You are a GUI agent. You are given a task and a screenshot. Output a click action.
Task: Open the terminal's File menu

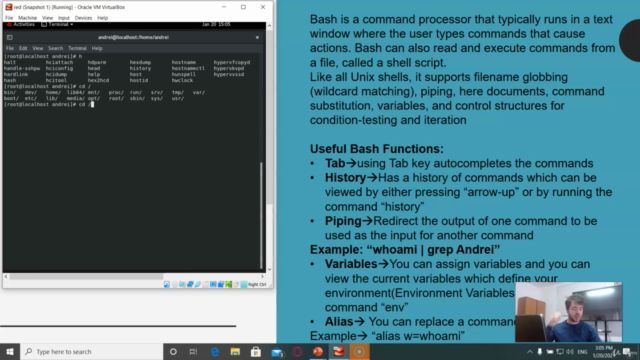10,48
